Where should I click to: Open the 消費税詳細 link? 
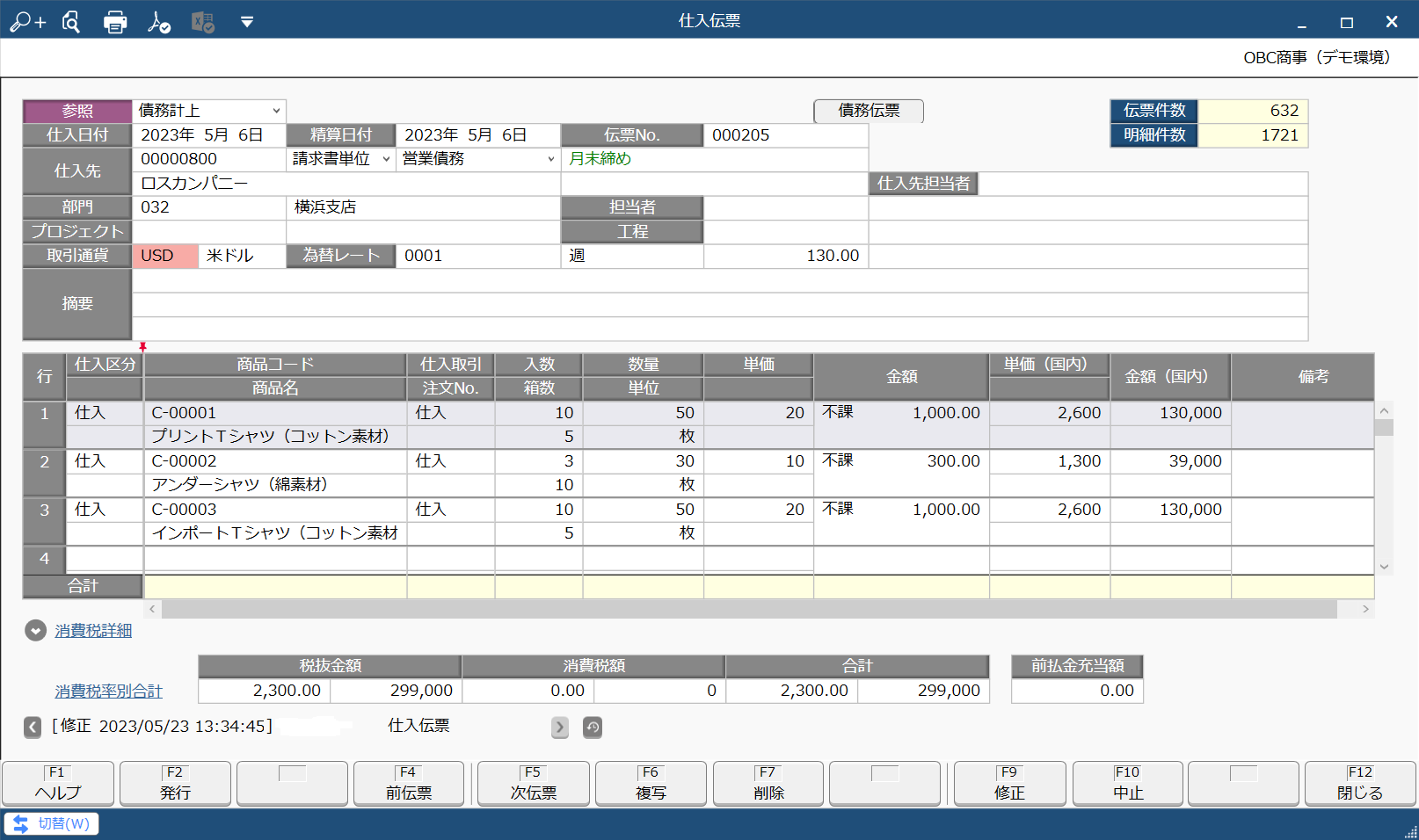click(x=93, y=631)
